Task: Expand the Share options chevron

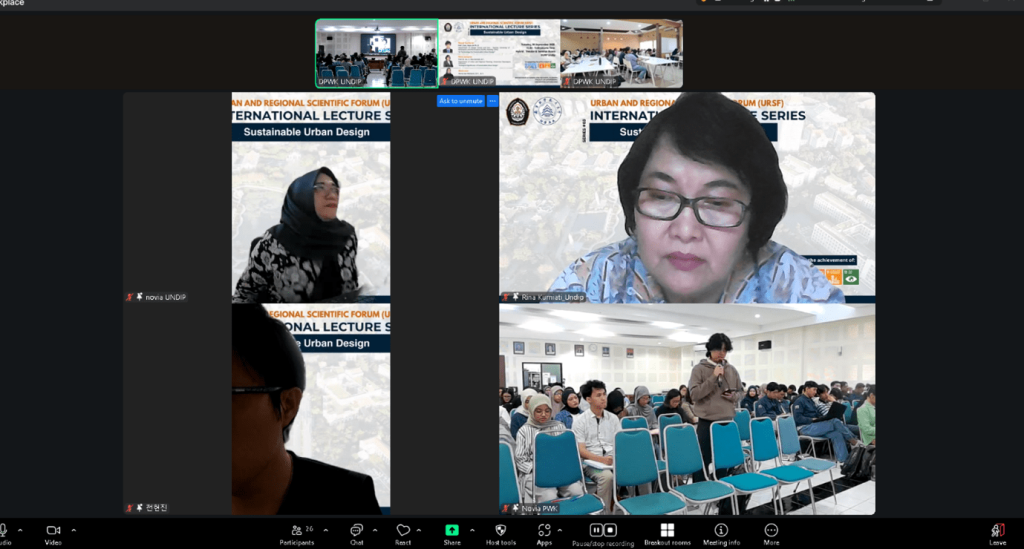Action: [473, 530]
